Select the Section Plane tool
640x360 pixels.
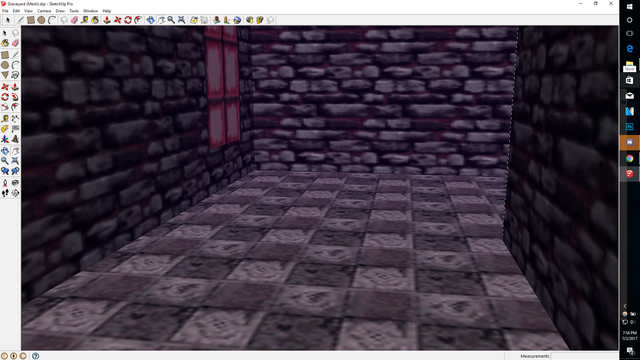15,193
